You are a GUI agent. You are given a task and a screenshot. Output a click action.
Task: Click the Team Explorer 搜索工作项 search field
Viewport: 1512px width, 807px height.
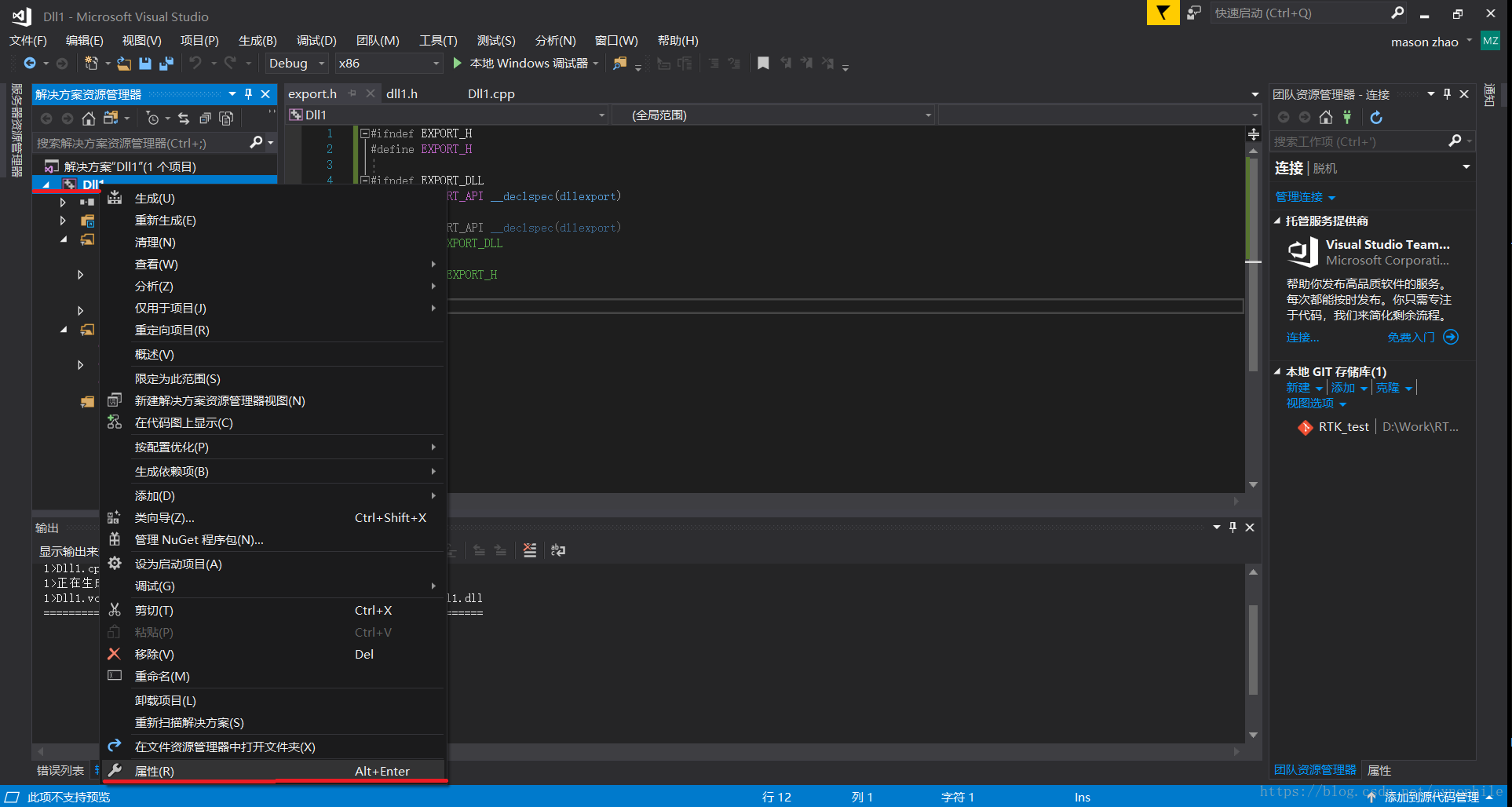[x=1358, y=141]
